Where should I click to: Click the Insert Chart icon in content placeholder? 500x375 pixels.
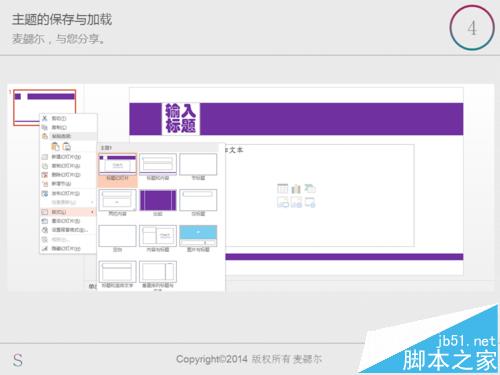click(x=296, y=189)
